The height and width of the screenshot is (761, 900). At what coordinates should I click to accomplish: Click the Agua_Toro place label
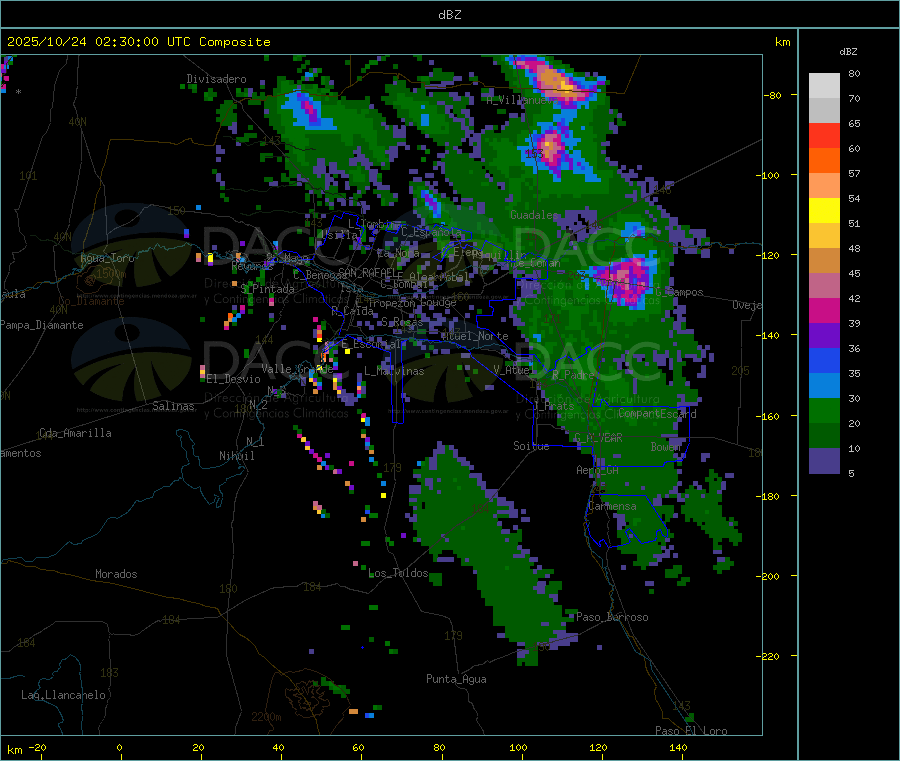(x=107, y=258)
